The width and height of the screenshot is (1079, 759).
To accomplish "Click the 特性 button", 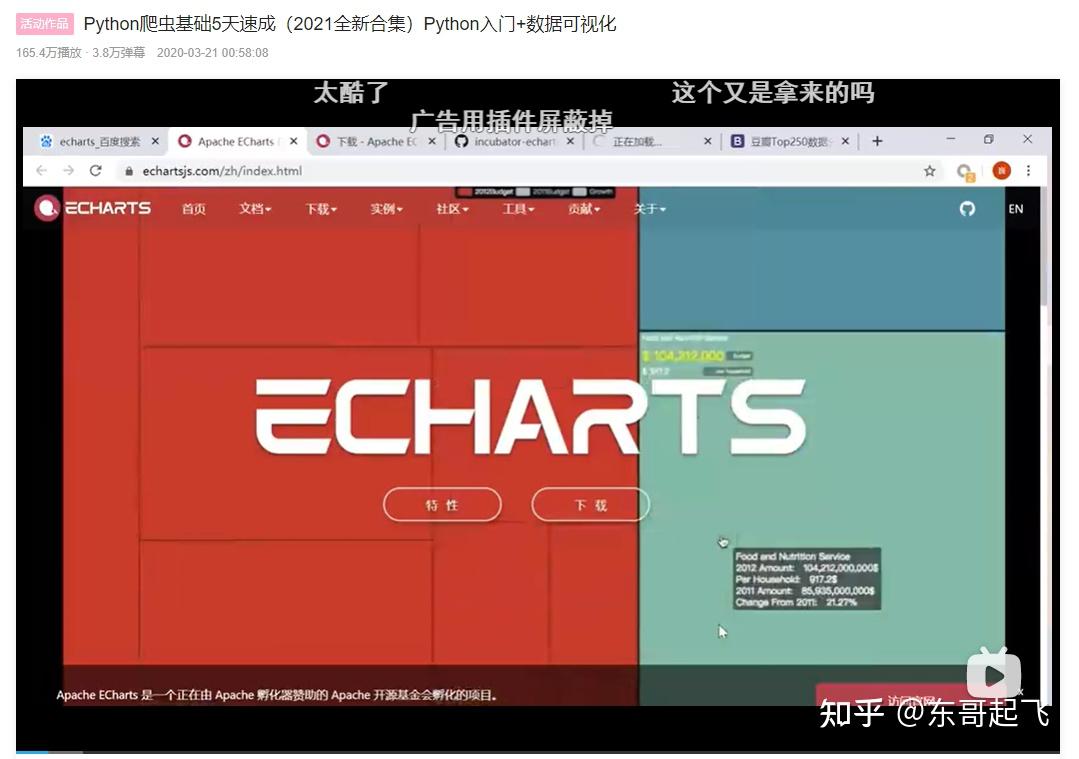I will pyautogui.click(x=442, y=505).
